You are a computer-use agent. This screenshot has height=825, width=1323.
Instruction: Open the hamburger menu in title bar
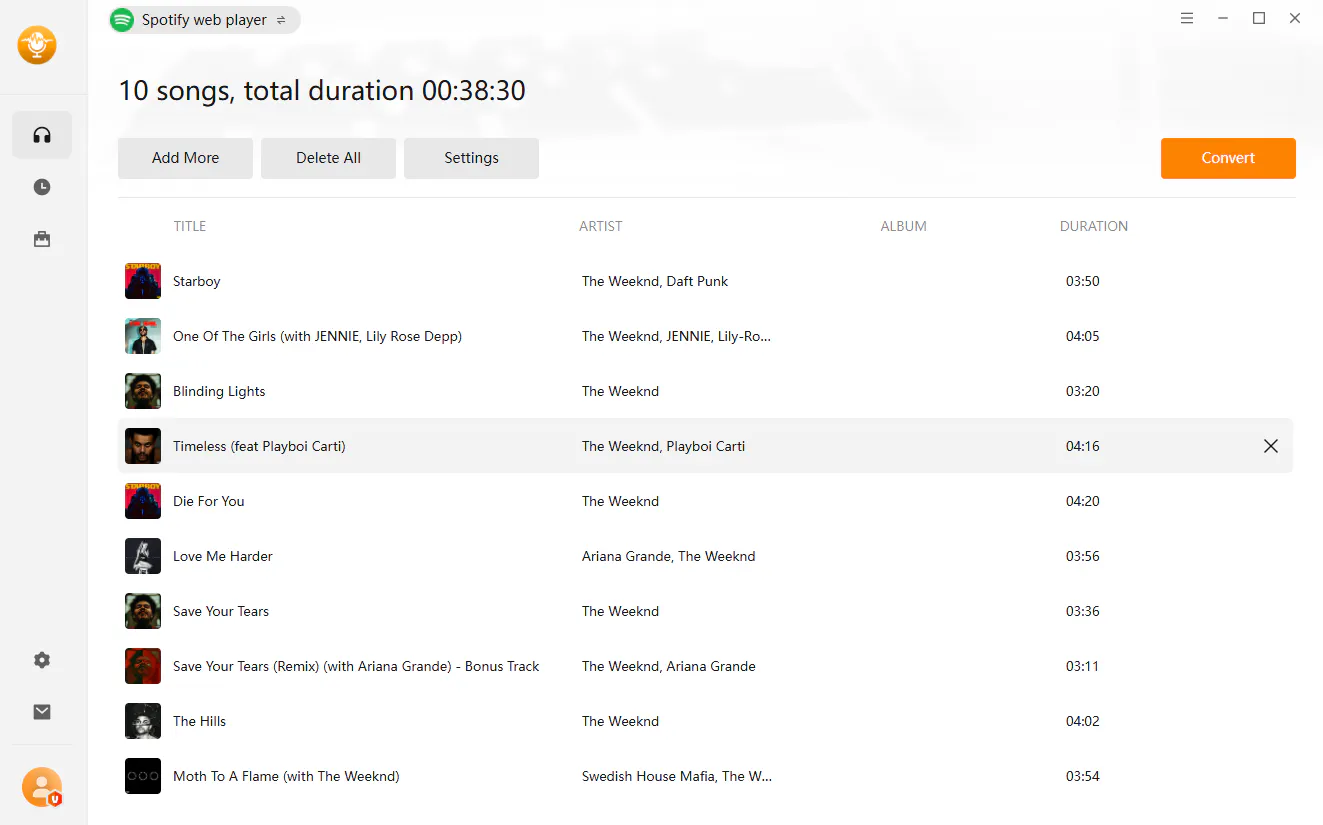point(1187,18)
